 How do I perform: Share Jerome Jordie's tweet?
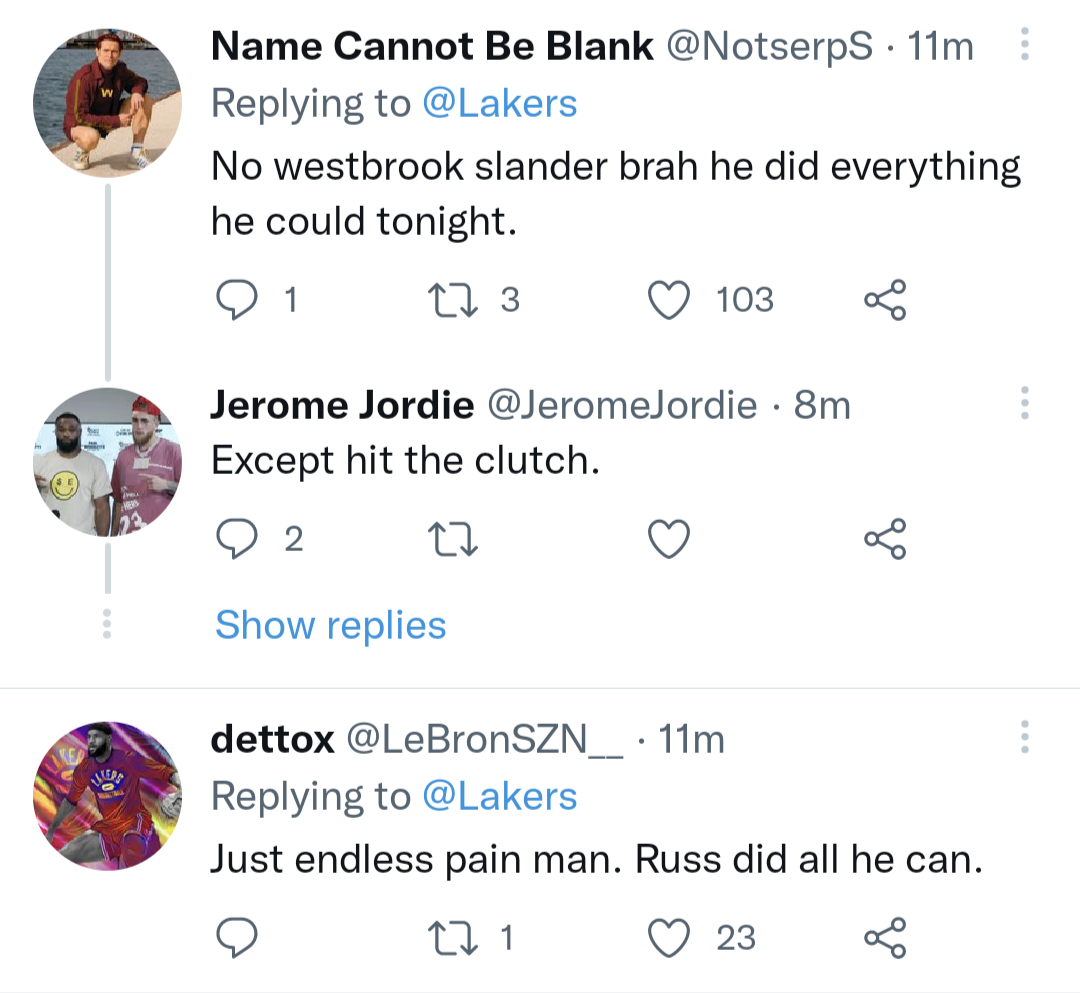[885, 540]
